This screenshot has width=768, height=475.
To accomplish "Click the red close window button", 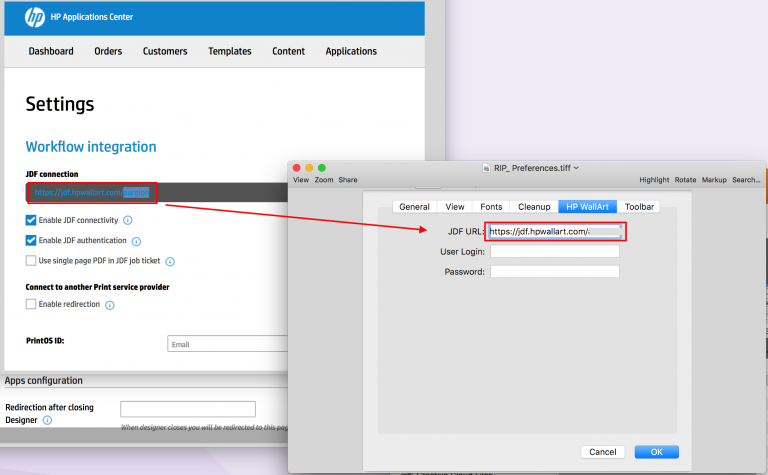I will tap(297, 167).
